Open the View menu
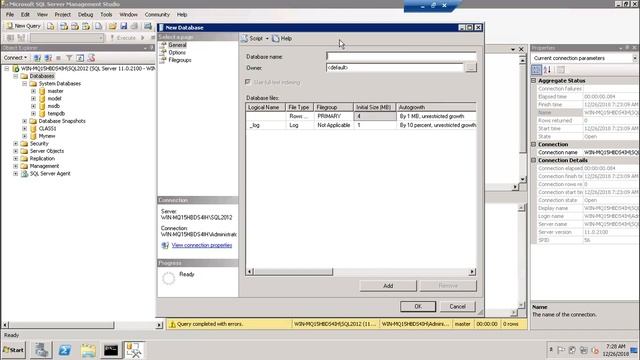Image resolution: width=640 pixels, height=360 pixels. pos(42,14)
